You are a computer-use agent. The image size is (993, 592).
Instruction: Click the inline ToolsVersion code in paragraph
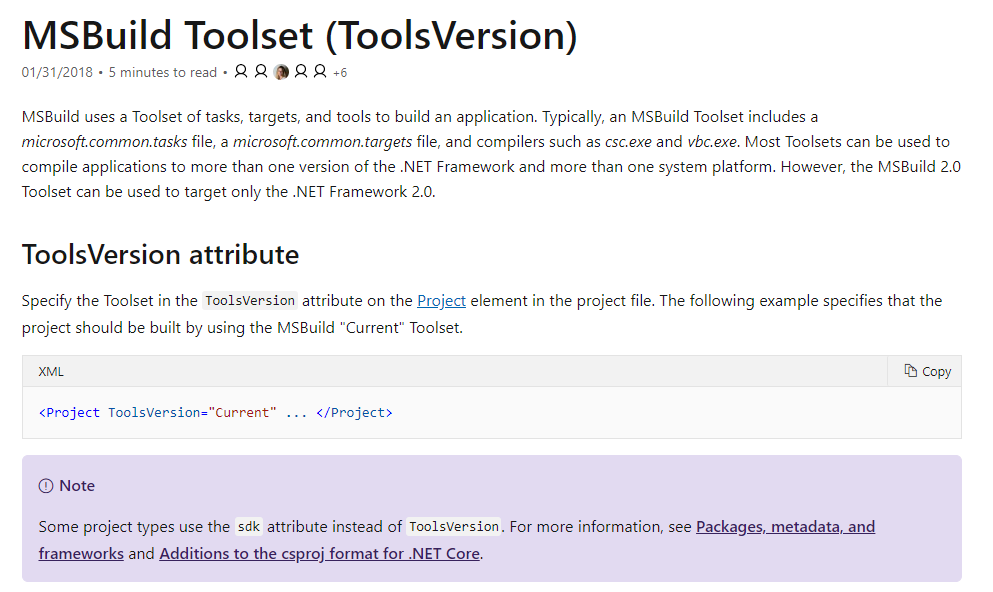250,301
